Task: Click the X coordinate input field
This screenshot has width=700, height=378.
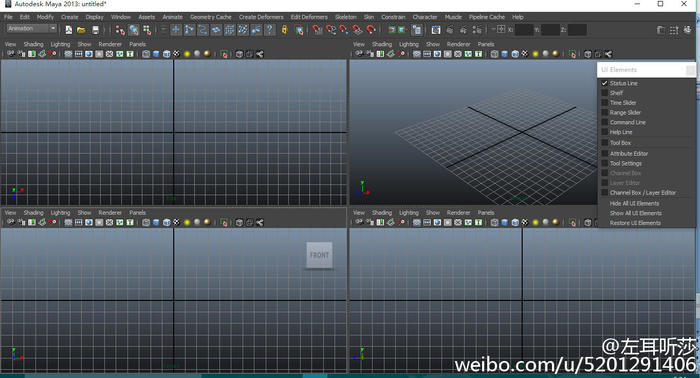Action: 524,30
